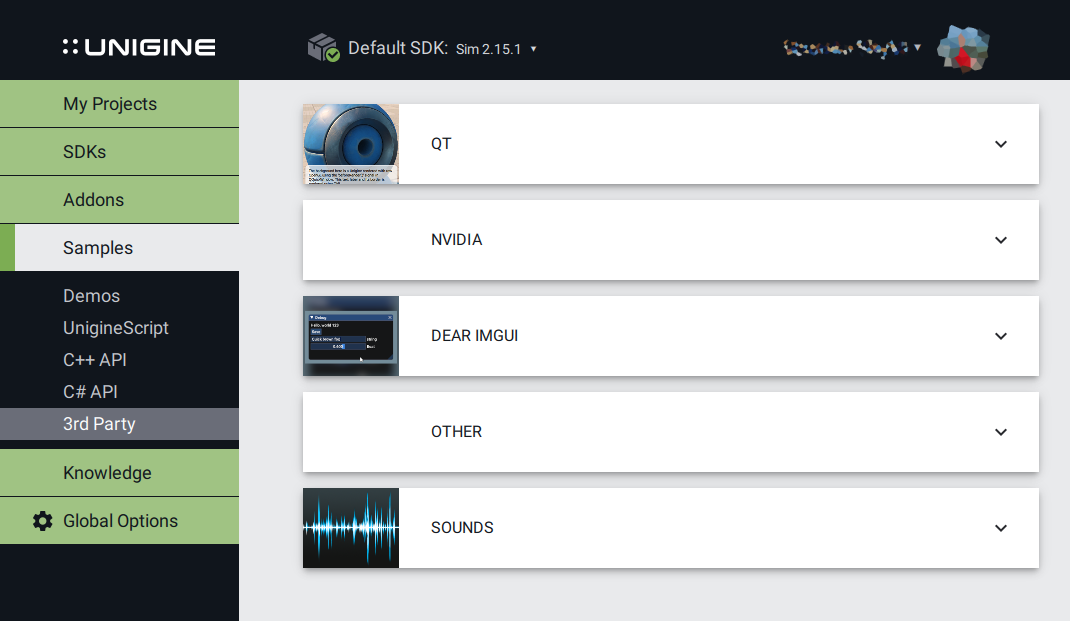Click the UNIGINE logo in header

[139, 47]
